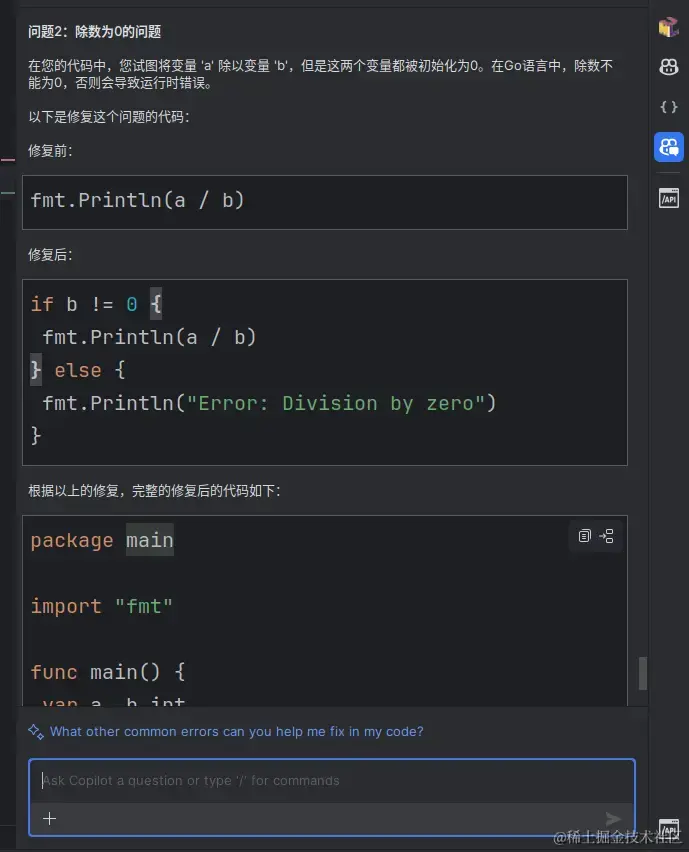Click the chat panel scrollbar thumb
Image resolution: width=689 pixels, height=852 pixels.
coord(643,673)
